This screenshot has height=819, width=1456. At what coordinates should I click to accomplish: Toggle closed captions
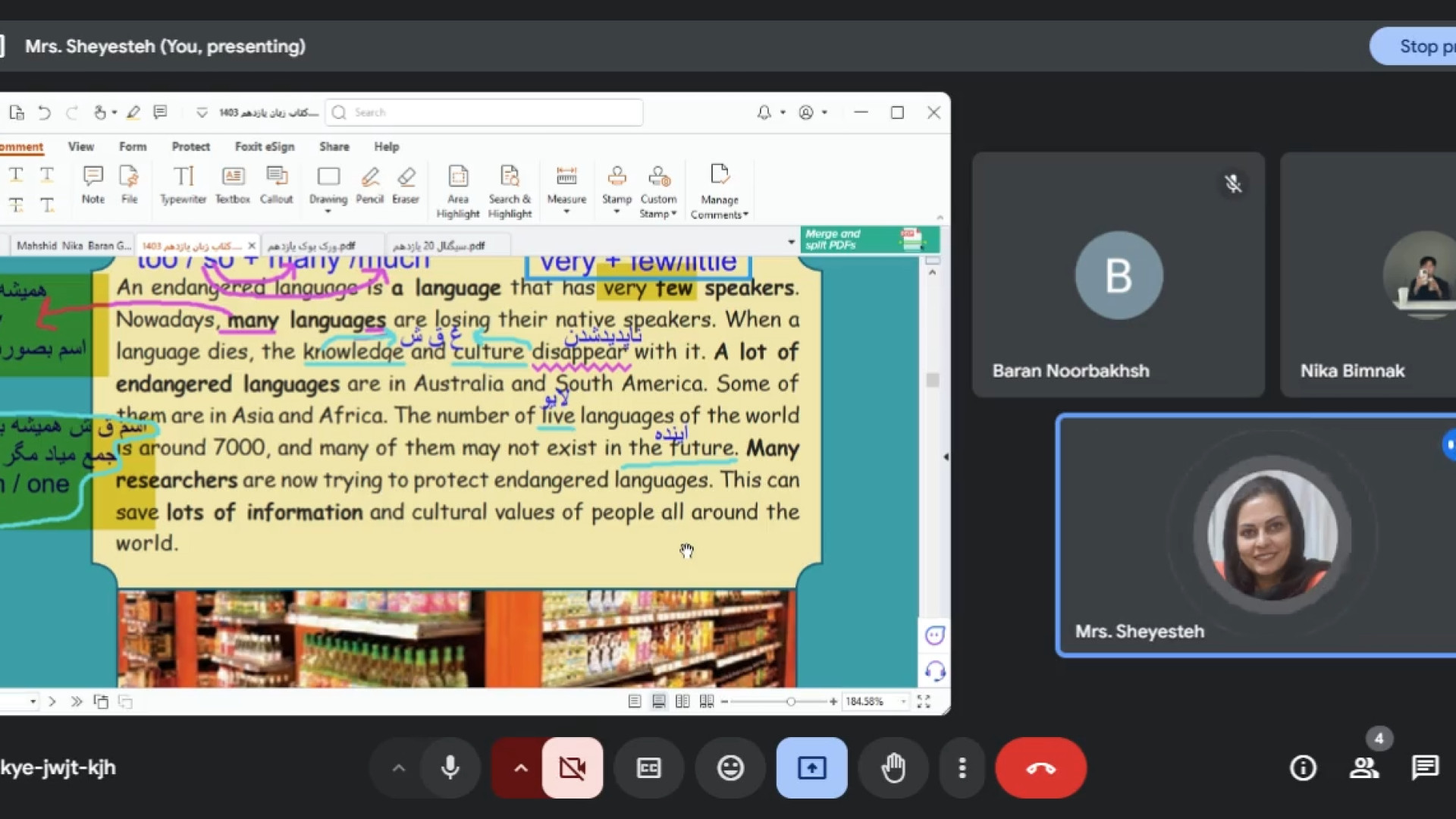(649, 768)
